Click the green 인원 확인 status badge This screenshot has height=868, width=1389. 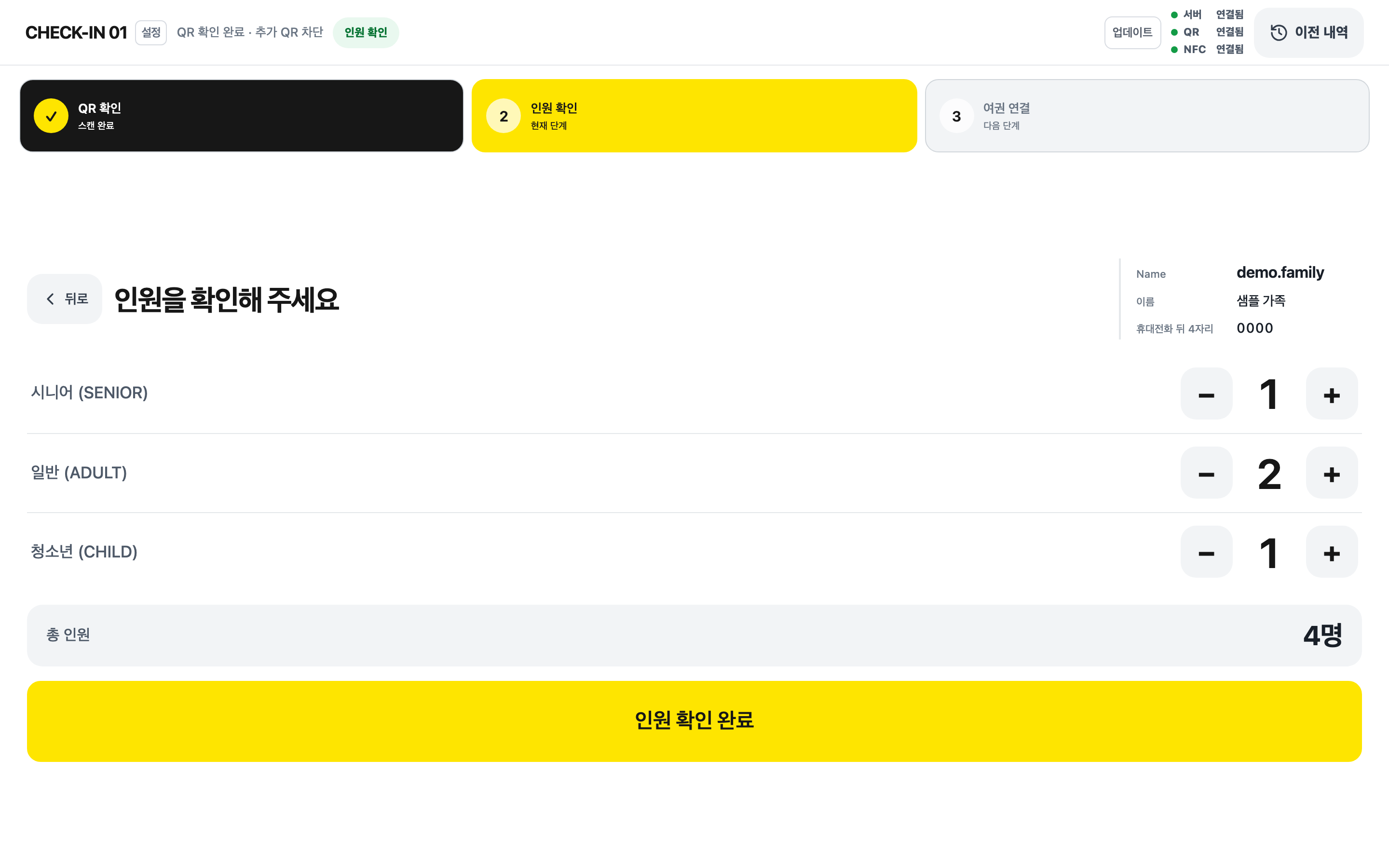(x=366, y=32)
